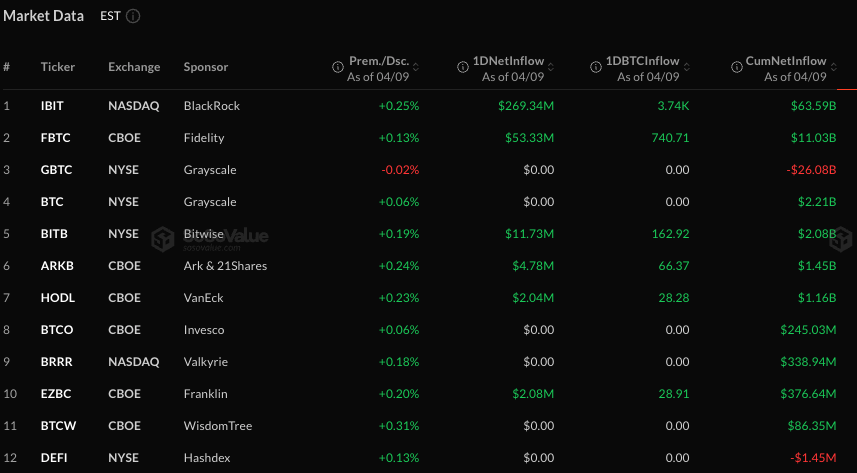Screen dimensions: 857x473
Task: Click the +0.31% premium value
Action: tap(399, 425)
